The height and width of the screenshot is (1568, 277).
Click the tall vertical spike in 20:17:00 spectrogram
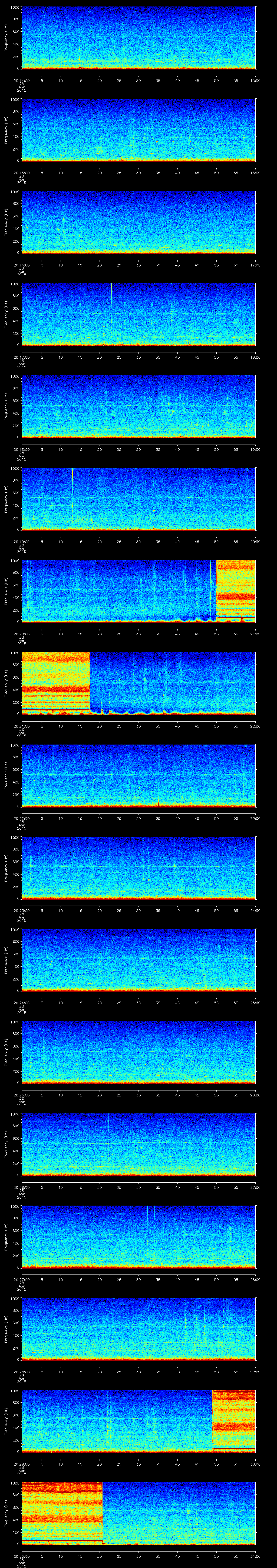[x=111, y=298]
